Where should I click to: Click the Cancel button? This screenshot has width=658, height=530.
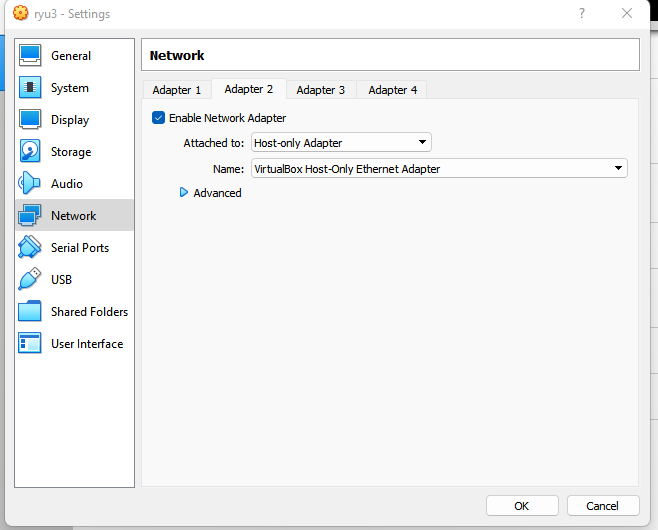pyautogui.click(x=603, y=506)
